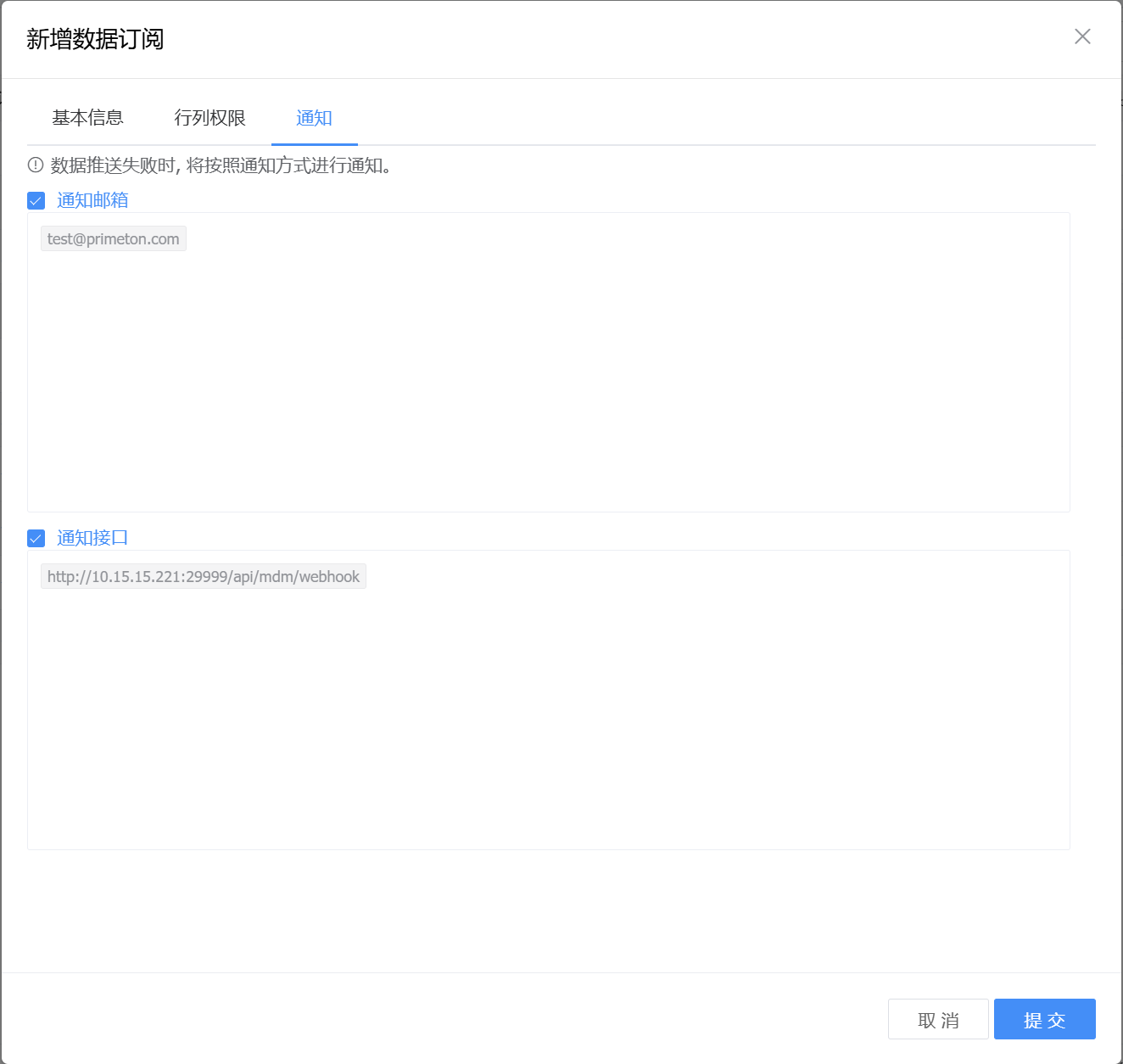1123x1064 pixels.
Task: Select the webhook URL tag
Action: pyautogui.click(x=204, y=577)
